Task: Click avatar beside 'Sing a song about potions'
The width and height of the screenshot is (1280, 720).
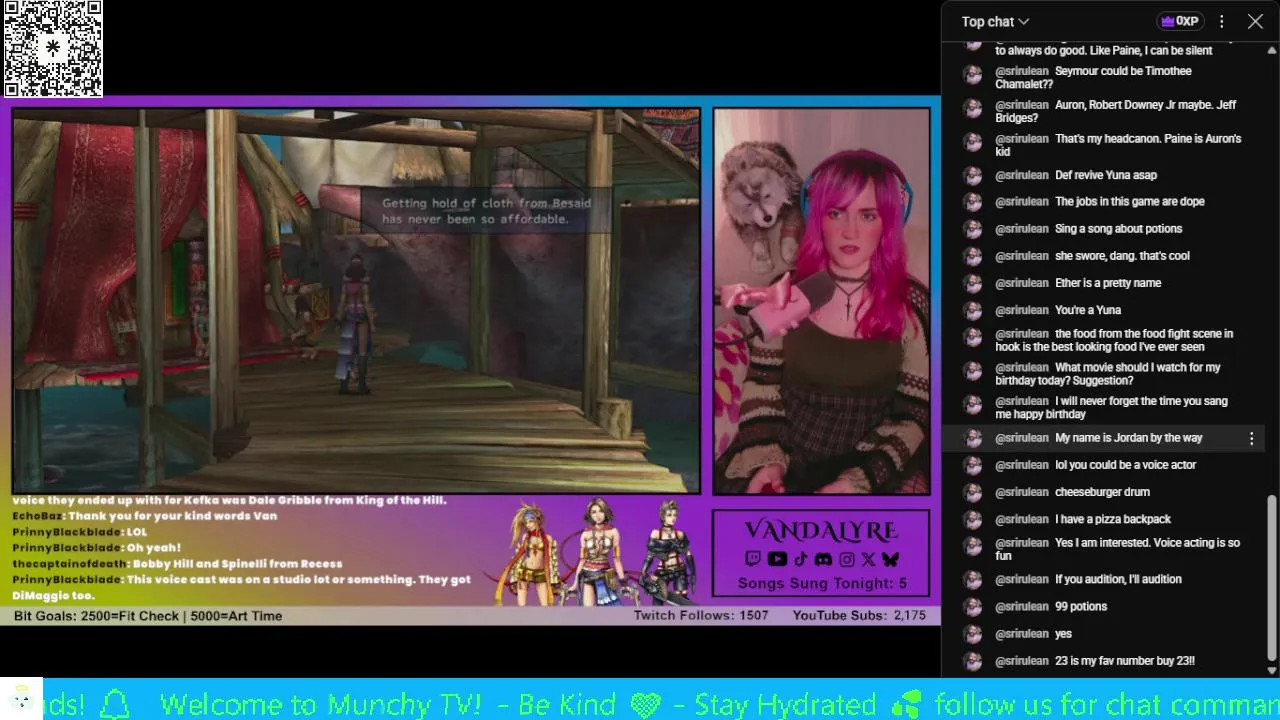Action: pyautogui.click(x=972, y=229)
